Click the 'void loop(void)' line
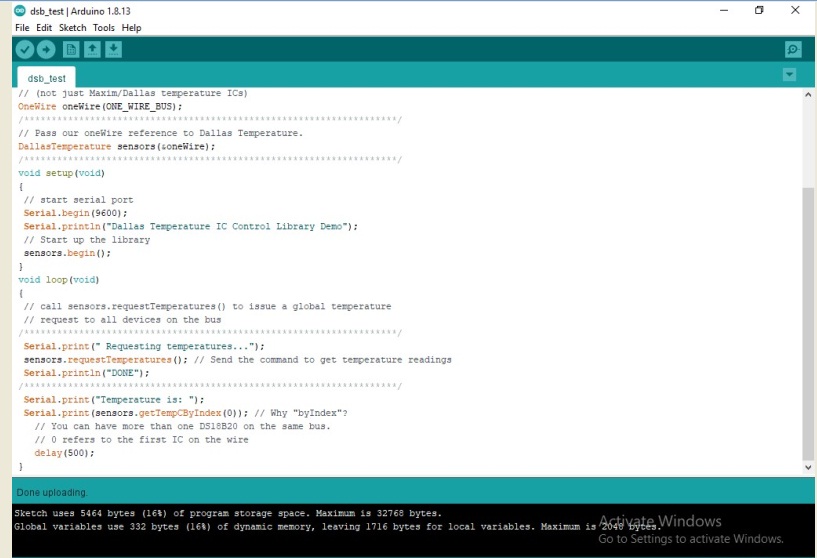Screen dimensions: 817x558 (58, 280)
